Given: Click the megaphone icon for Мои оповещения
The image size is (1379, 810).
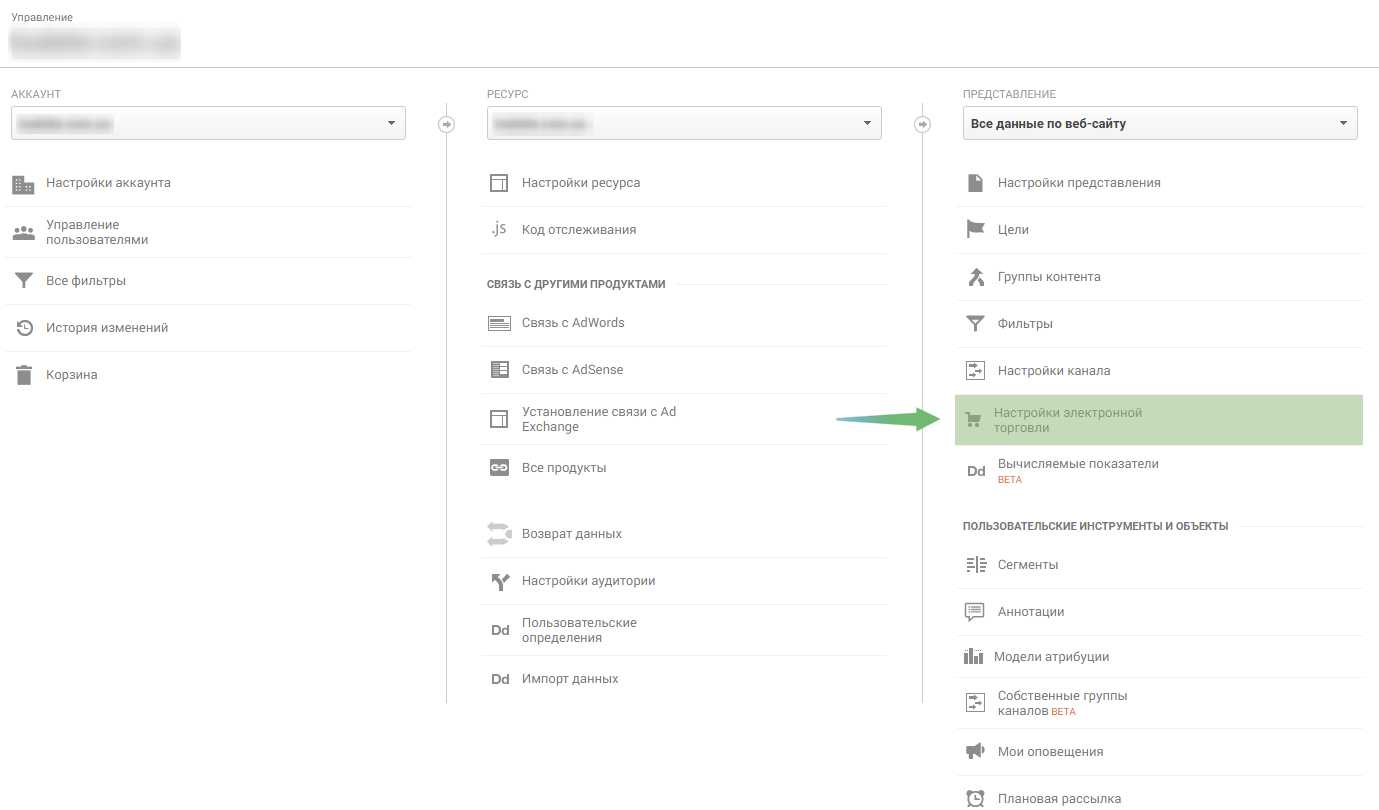Looking at the screenshot, I should click(975, 752).
